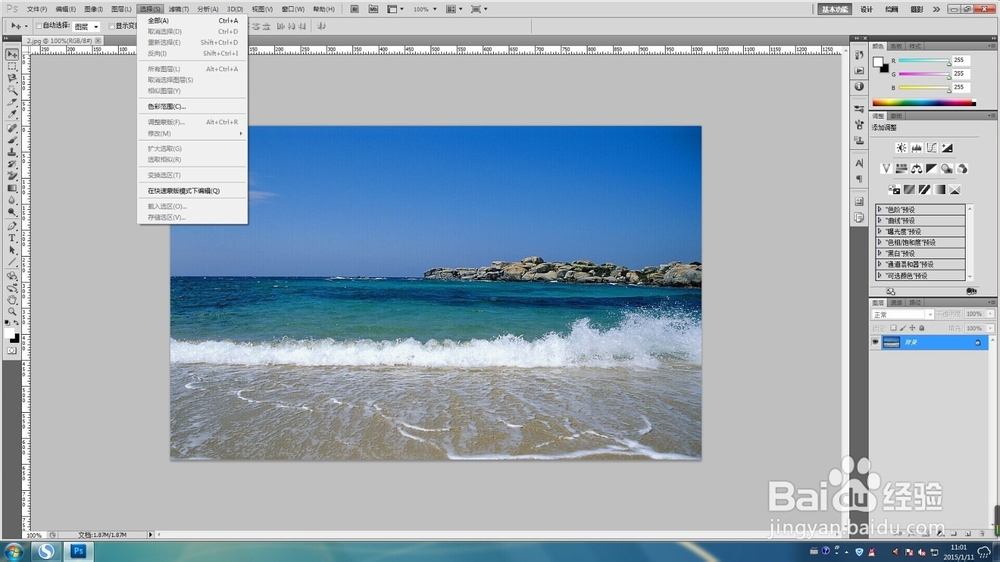Viewport: 1000px width, 562px height.
Task: Switch to the 设计 workspace
Action: (866, 9)
